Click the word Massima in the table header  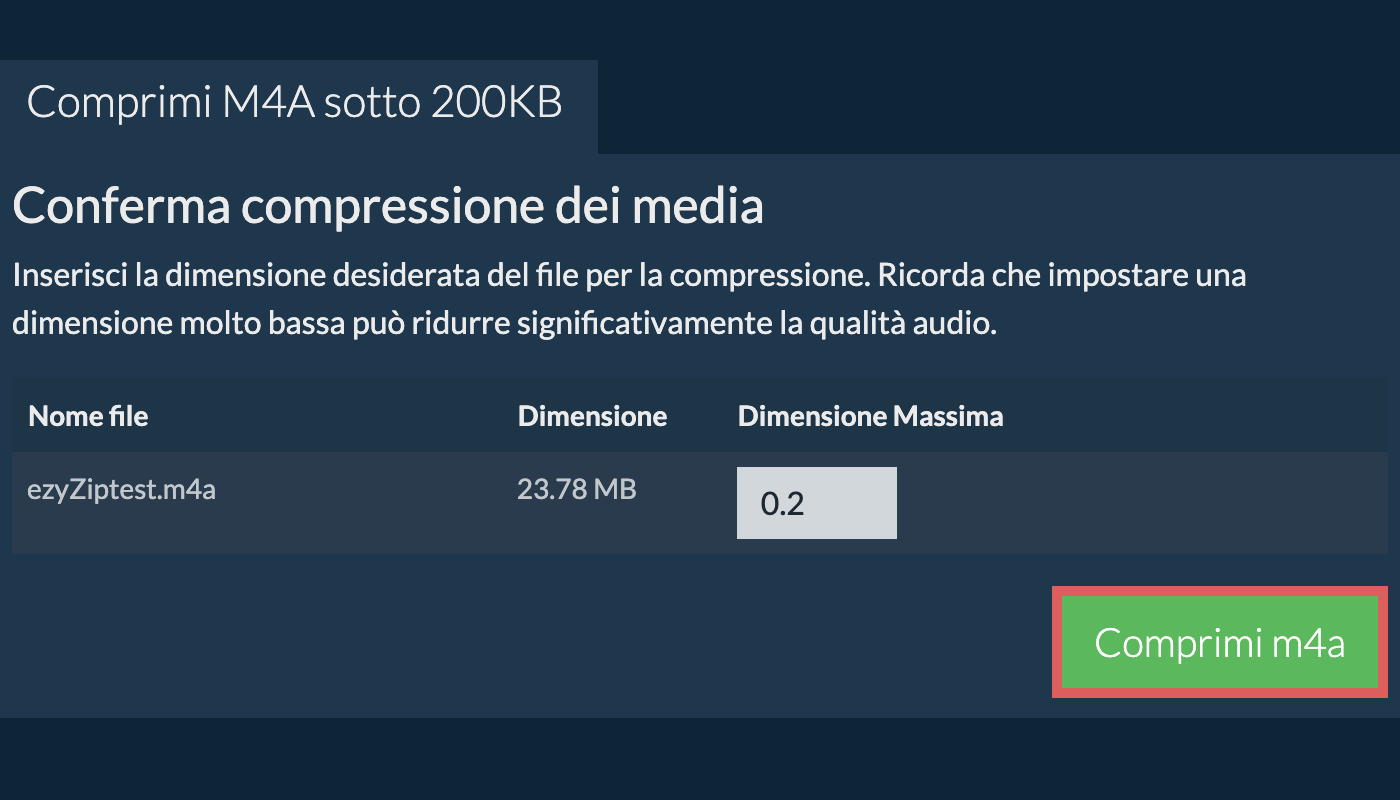click(x=948, y=416)
